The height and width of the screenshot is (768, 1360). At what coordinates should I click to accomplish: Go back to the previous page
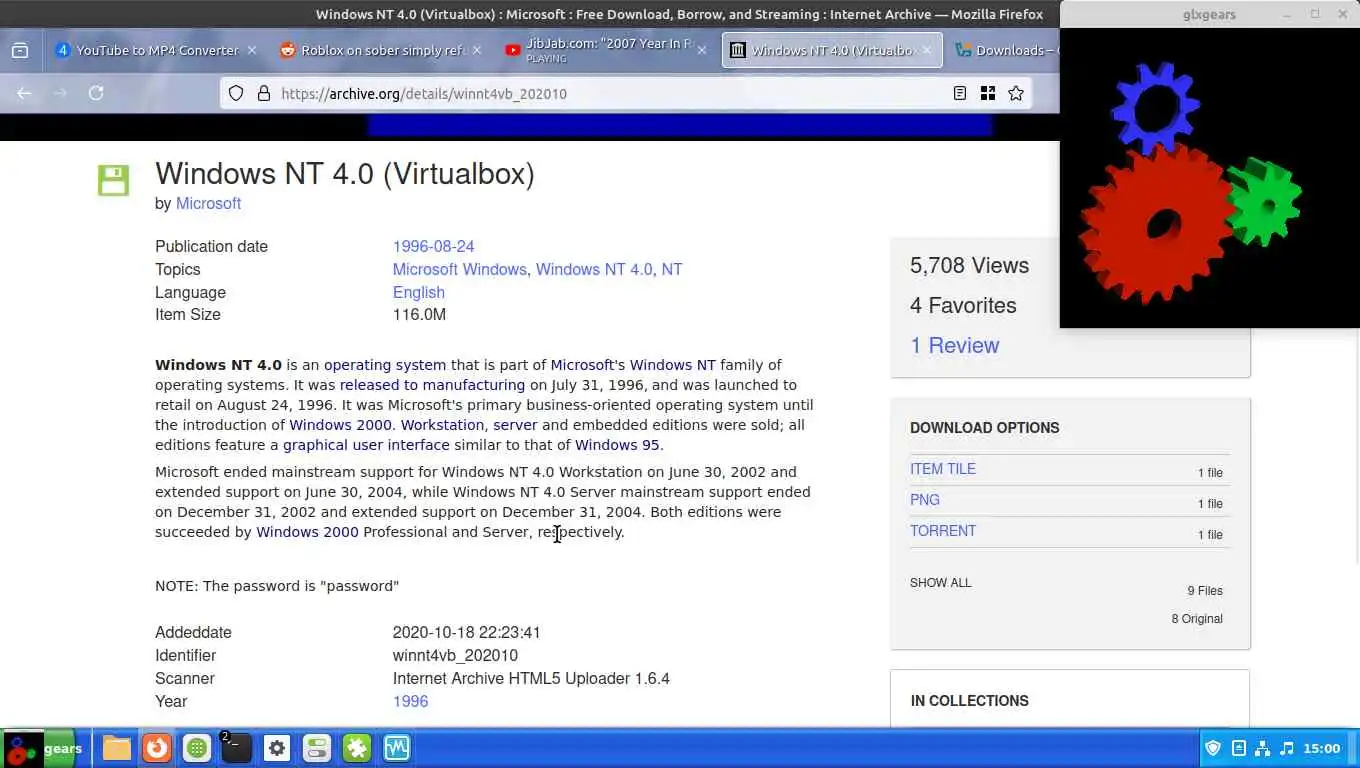tap(24, 93)
